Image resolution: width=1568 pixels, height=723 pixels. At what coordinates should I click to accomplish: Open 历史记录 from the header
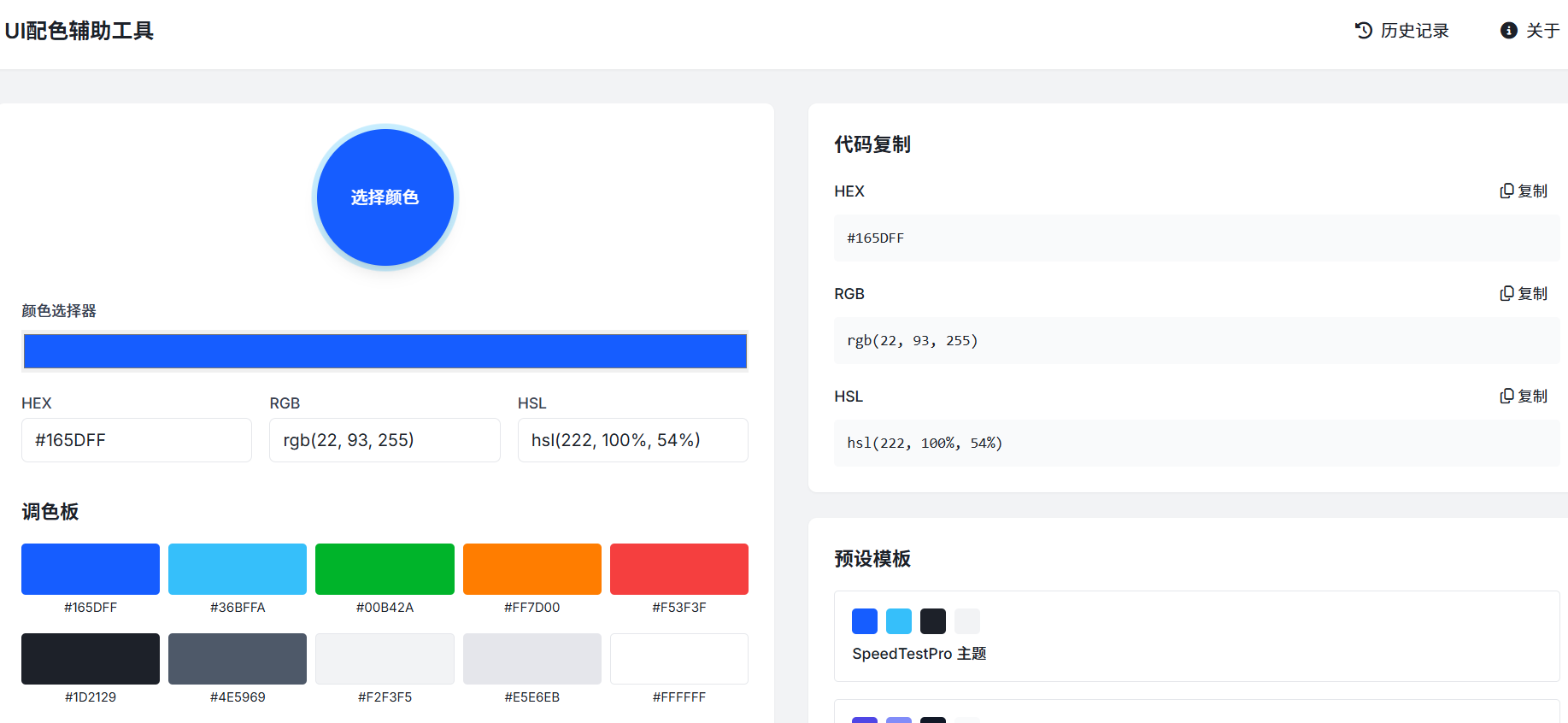1414,31
